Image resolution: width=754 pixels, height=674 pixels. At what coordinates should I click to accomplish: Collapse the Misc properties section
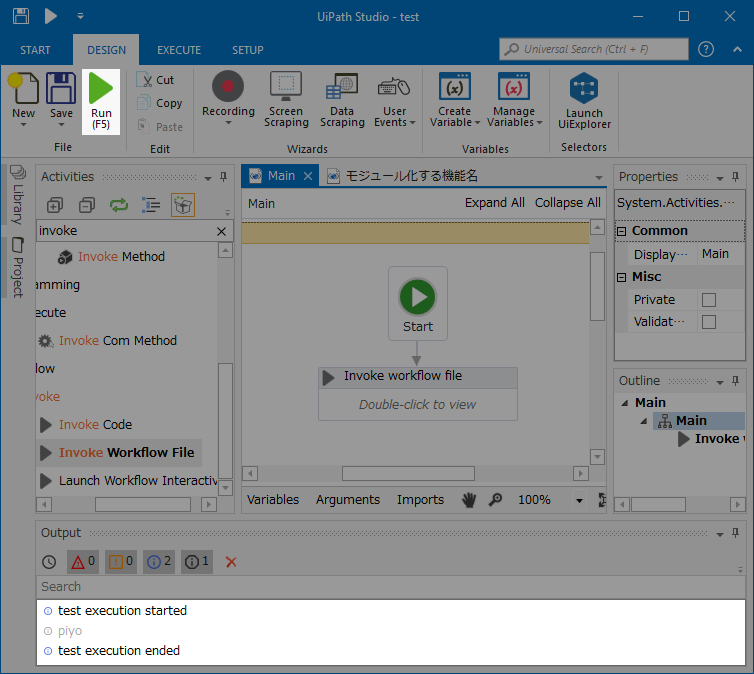(x=621, y=277)
